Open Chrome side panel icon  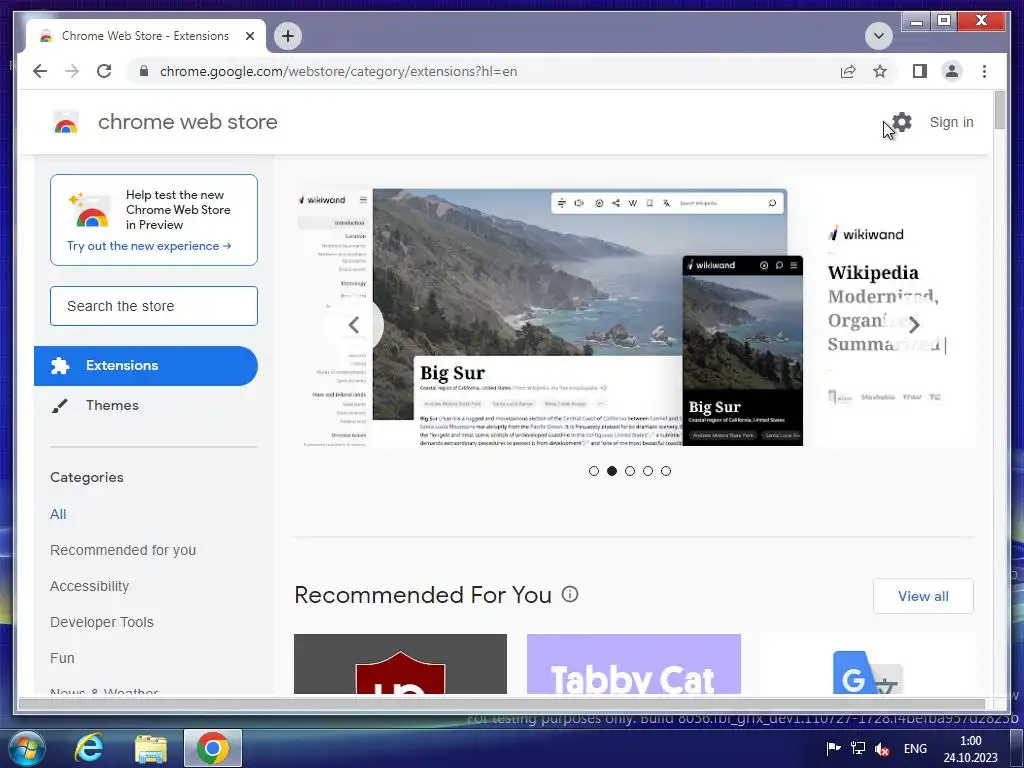coord(920,71)
